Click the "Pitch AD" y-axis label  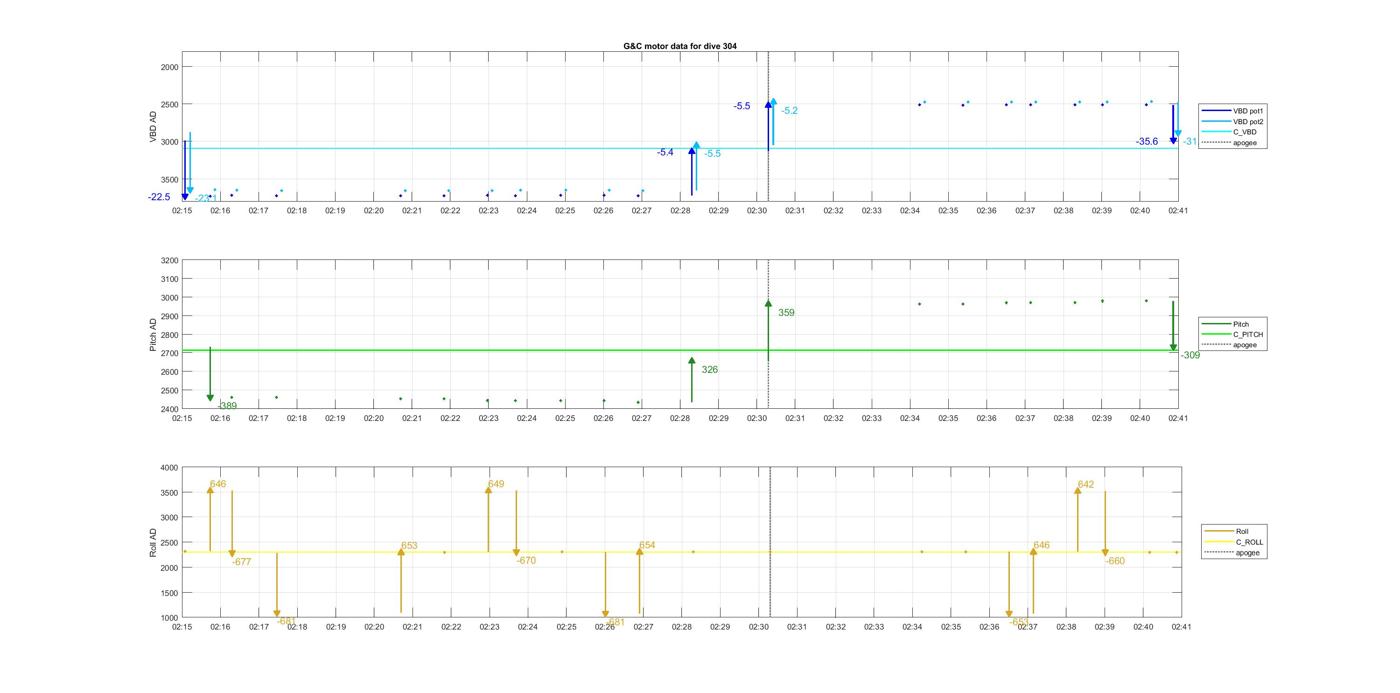pyautogui.click(x=154, y=335)
